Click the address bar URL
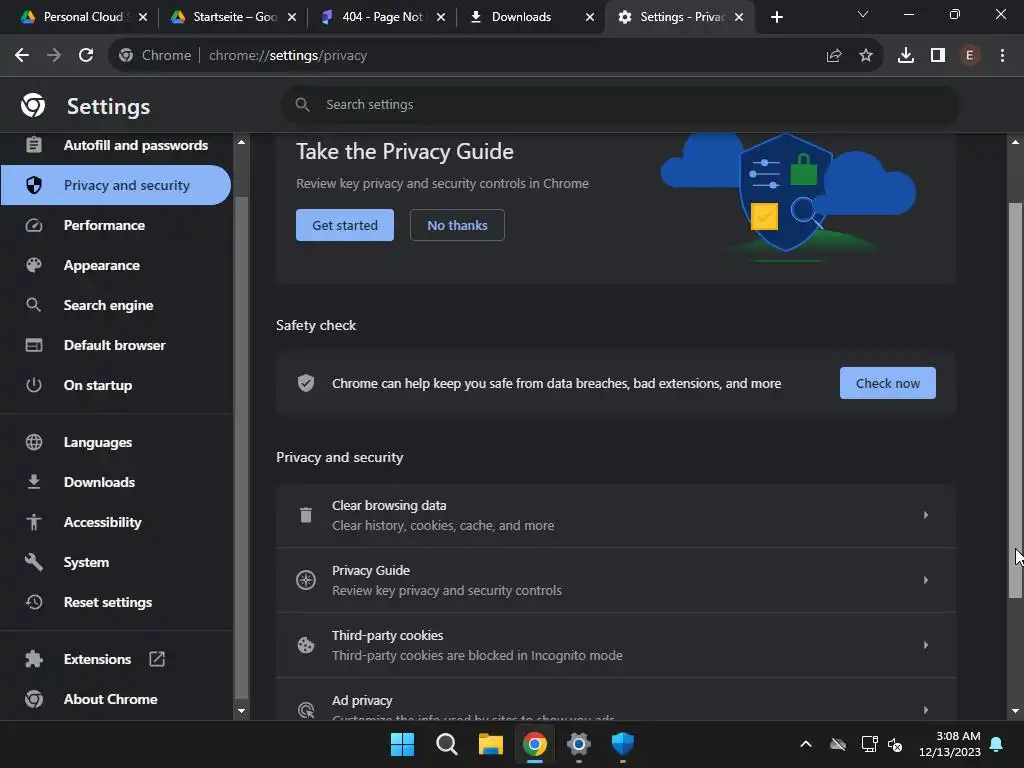Screen dimensions: 1024x768 click(x=288, y=56)
